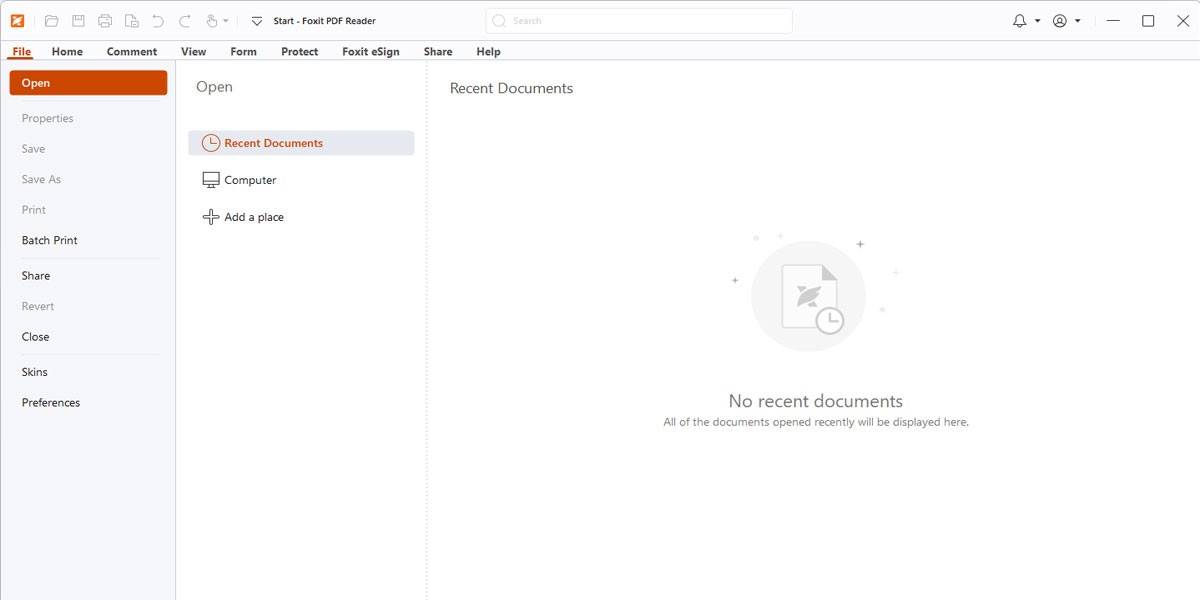Select the hand tool icon
The height and width of the screenshot is (600, 1200).
point(211,21)
